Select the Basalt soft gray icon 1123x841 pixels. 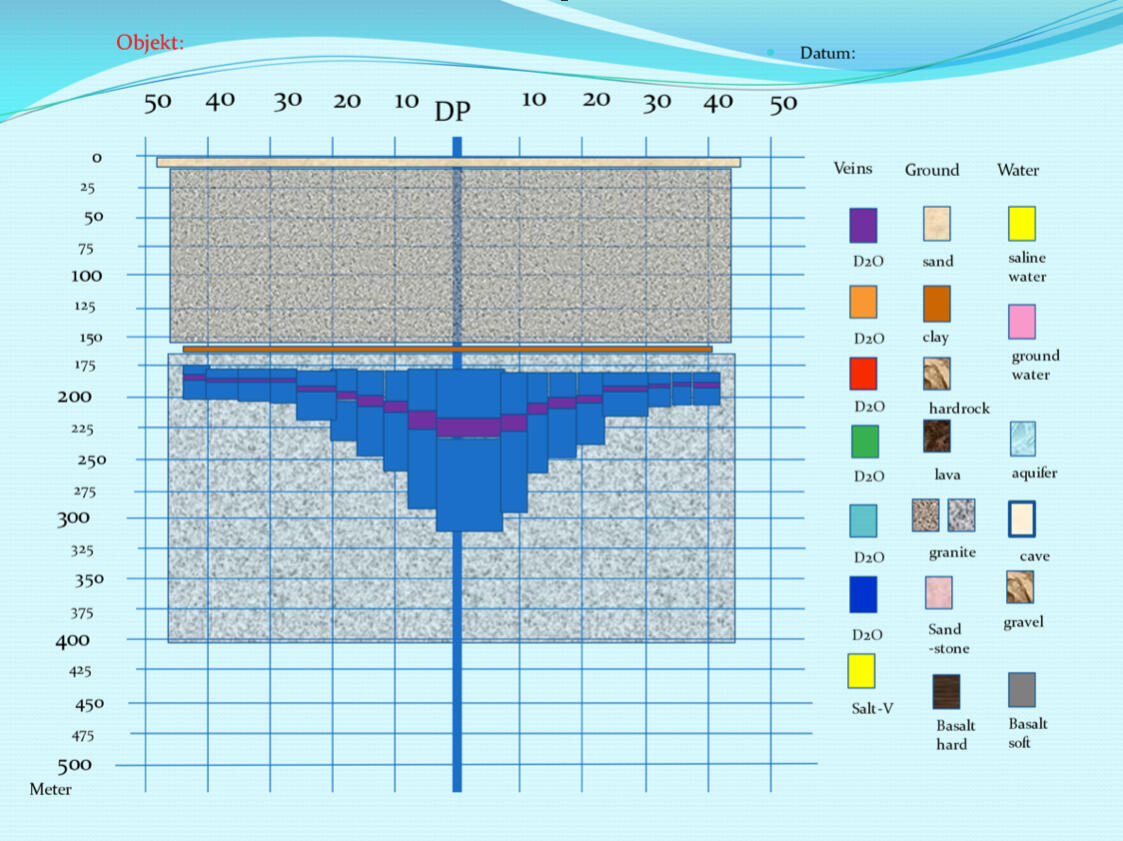click(x=1021, y=689)
